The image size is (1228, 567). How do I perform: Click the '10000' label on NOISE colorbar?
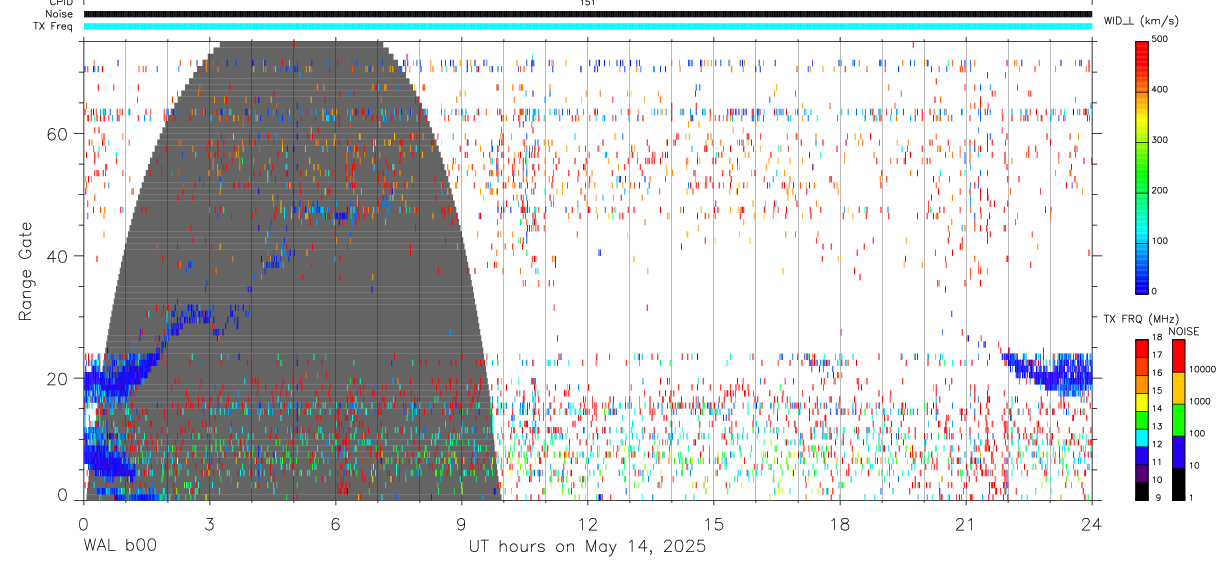(x=1203, y=369)
